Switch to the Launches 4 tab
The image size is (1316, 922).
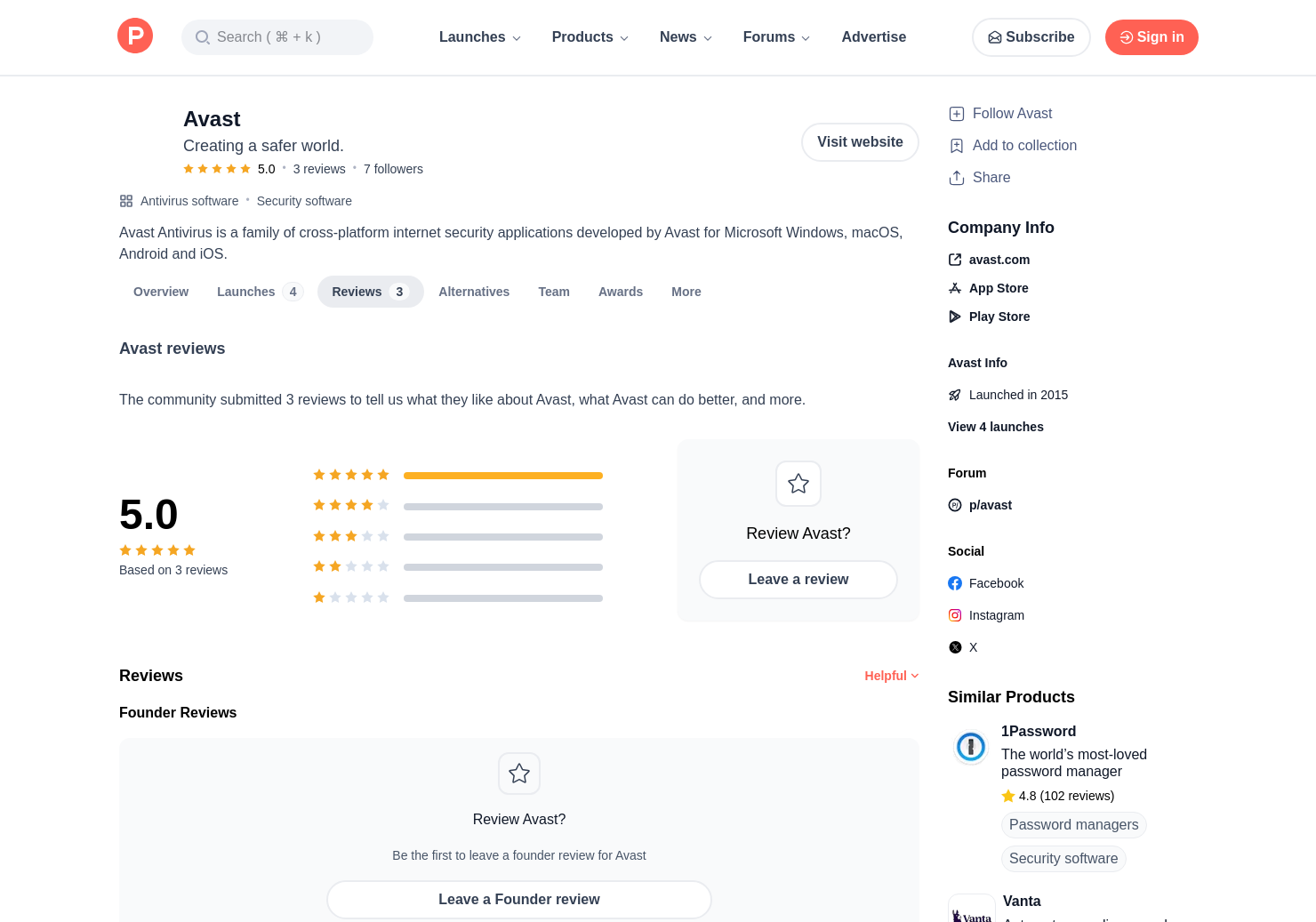260,292
